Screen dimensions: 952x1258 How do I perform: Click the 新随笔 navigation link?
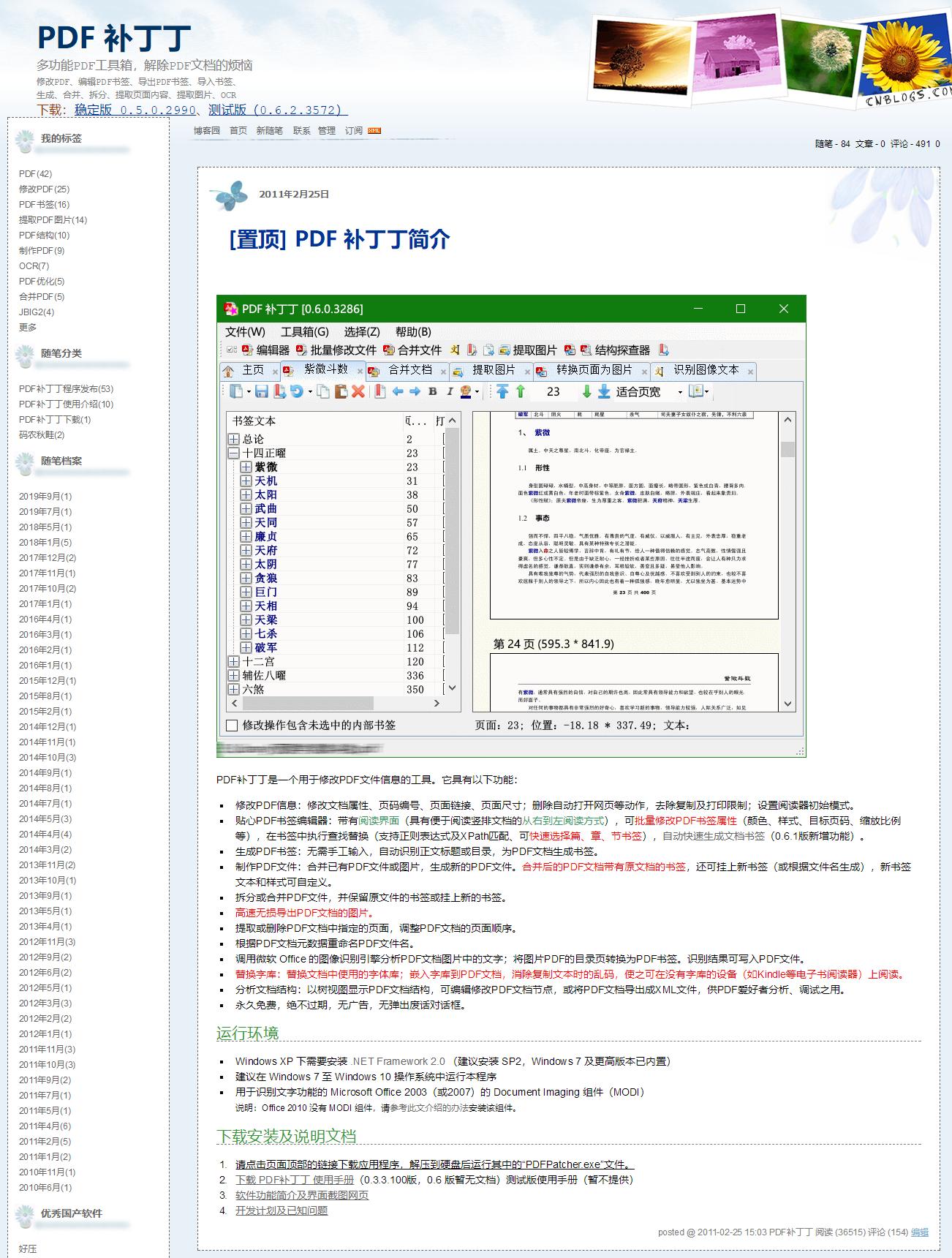(269, 131)
